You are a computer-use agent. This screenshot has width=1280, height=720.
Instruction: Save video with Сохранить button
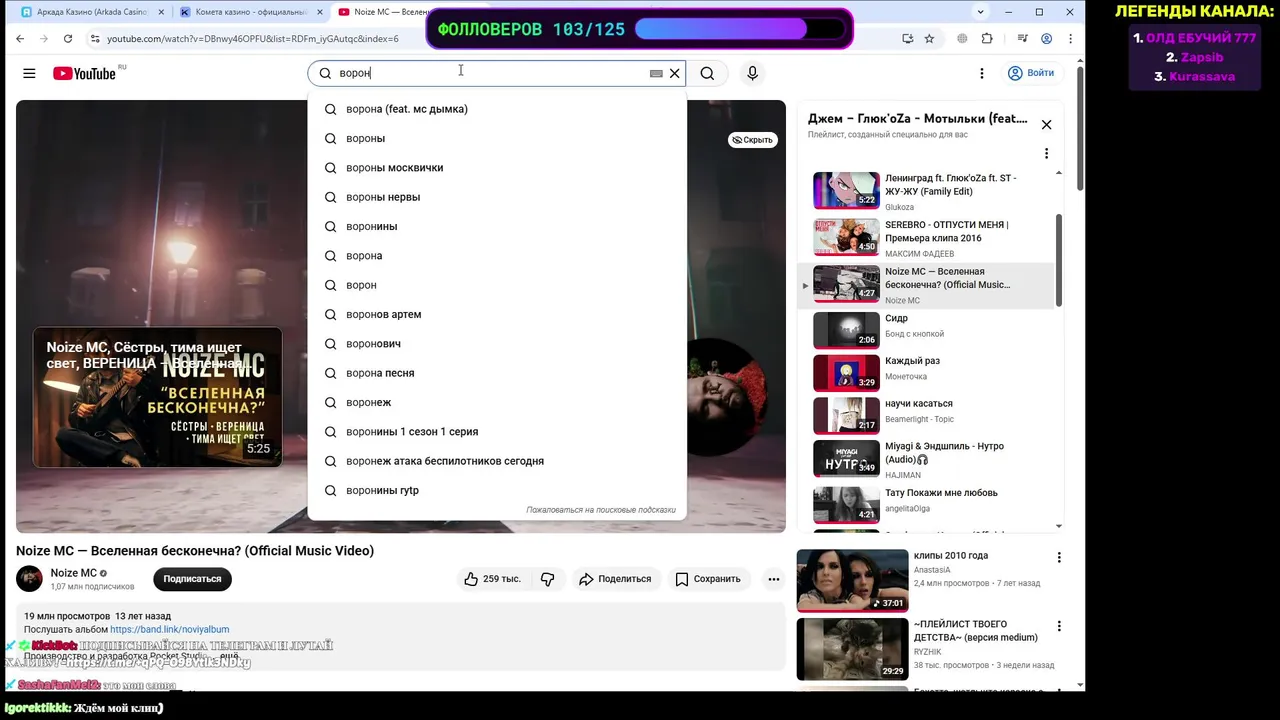point(708,579)
